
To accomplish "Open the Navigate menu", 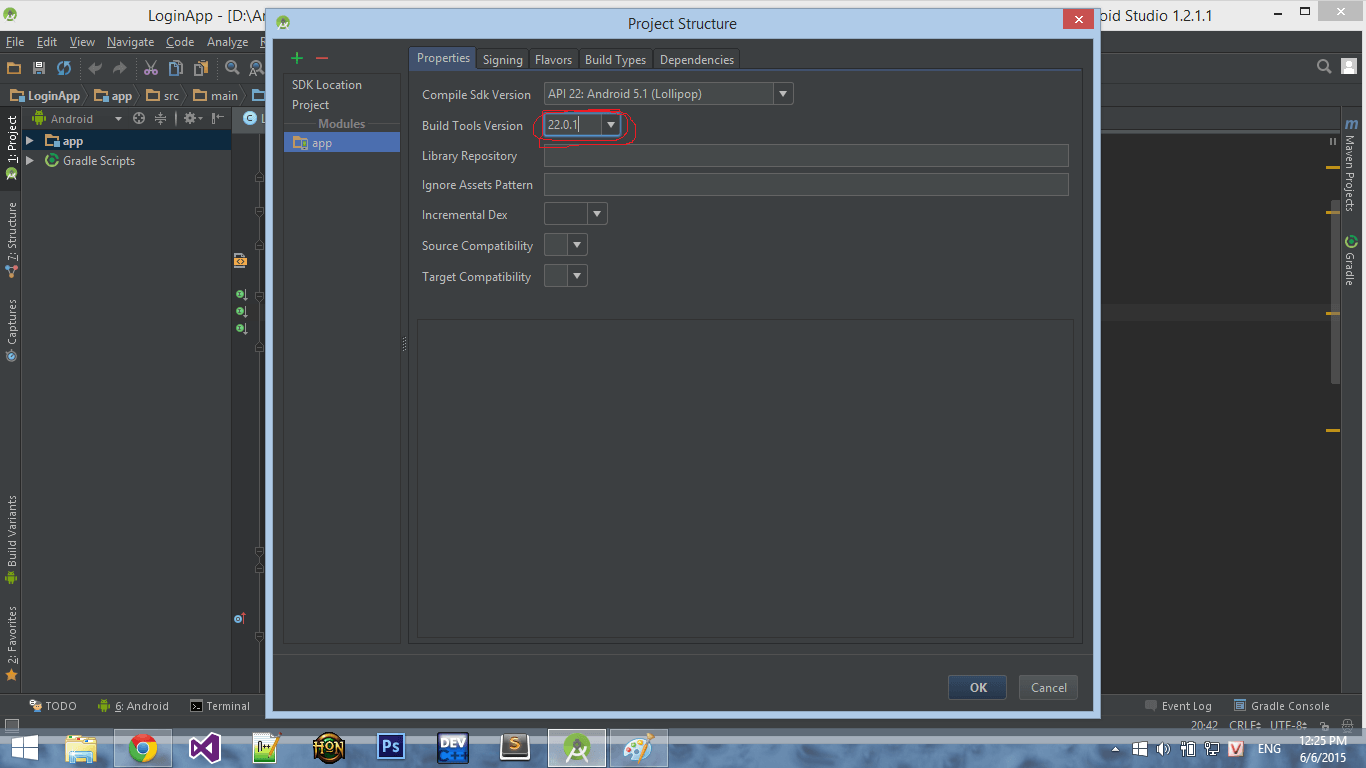I will click(130, 42).
